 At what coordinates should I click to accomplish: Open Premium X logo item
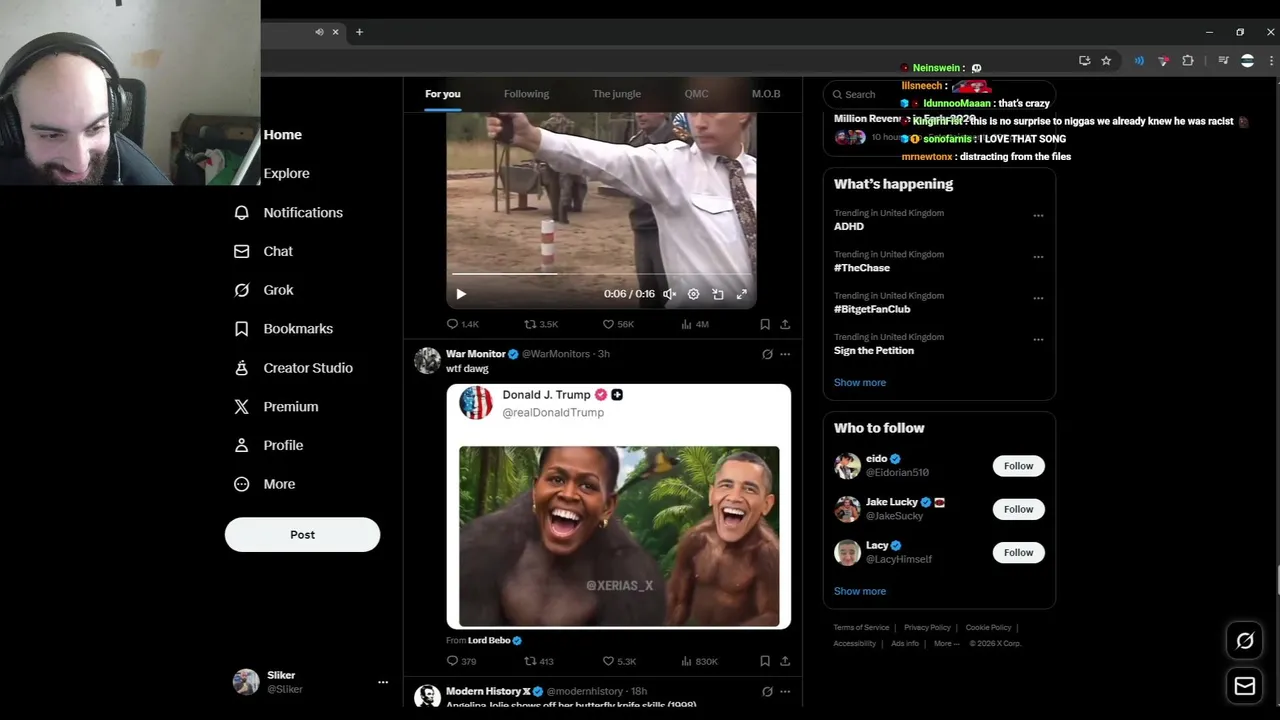point(276,407)
